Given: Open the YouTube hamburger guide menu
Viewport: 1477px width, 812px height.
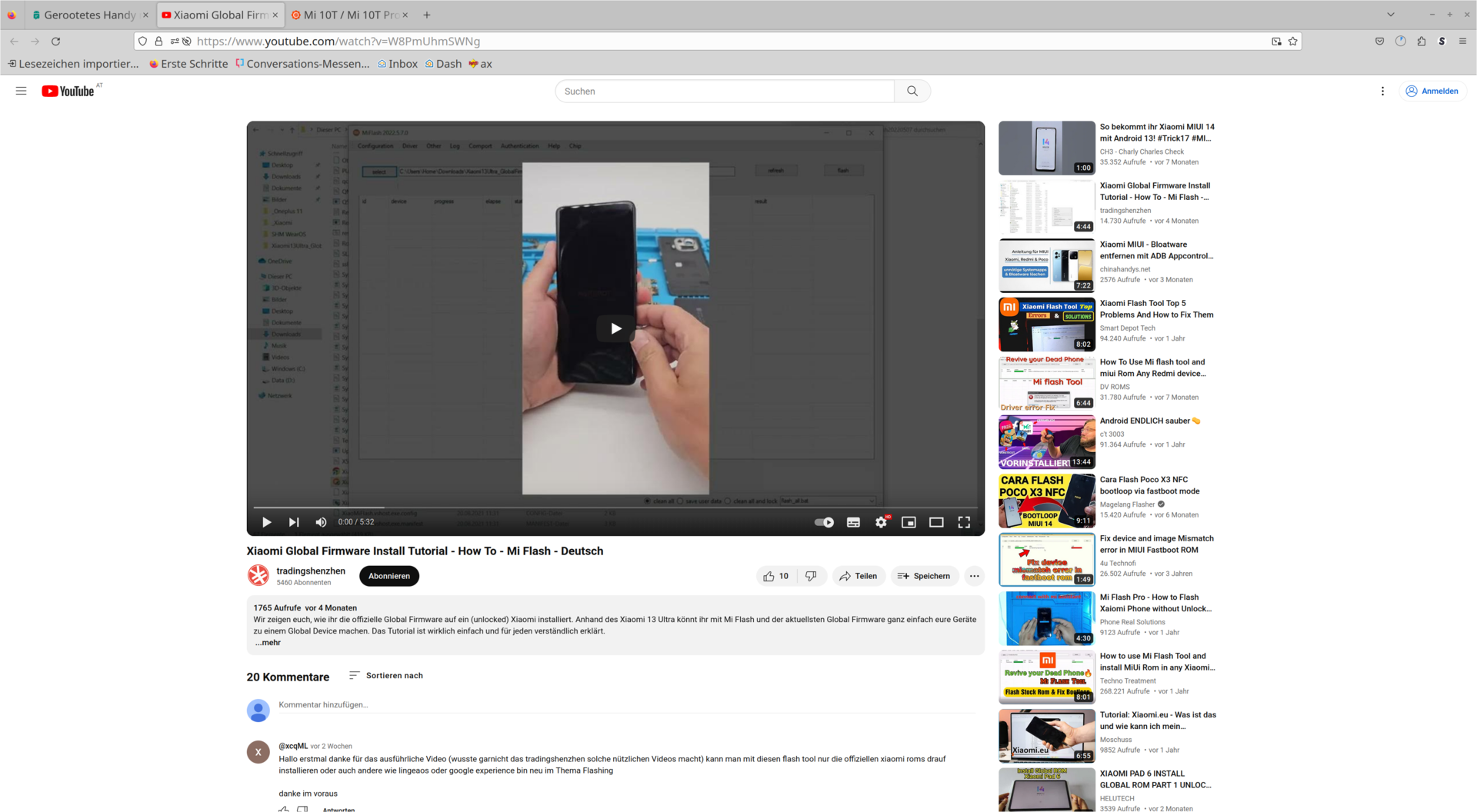Looking at the screenshot, I should 21,91.
